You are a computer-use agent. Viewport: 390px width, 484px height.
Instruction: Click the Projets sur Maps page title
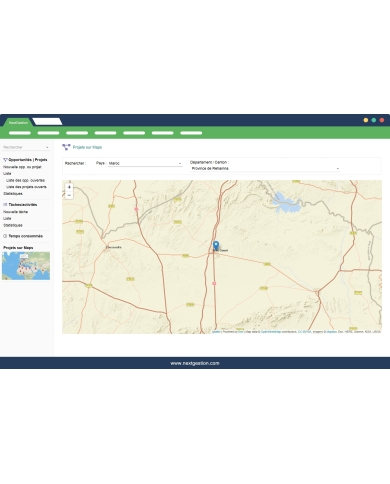(87, 147)
